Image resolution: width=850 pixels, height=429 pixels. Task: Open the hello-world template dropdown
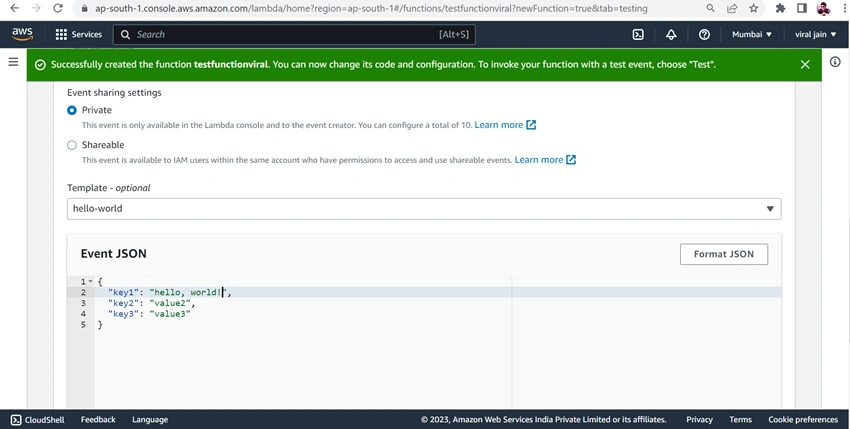[424, 209]
